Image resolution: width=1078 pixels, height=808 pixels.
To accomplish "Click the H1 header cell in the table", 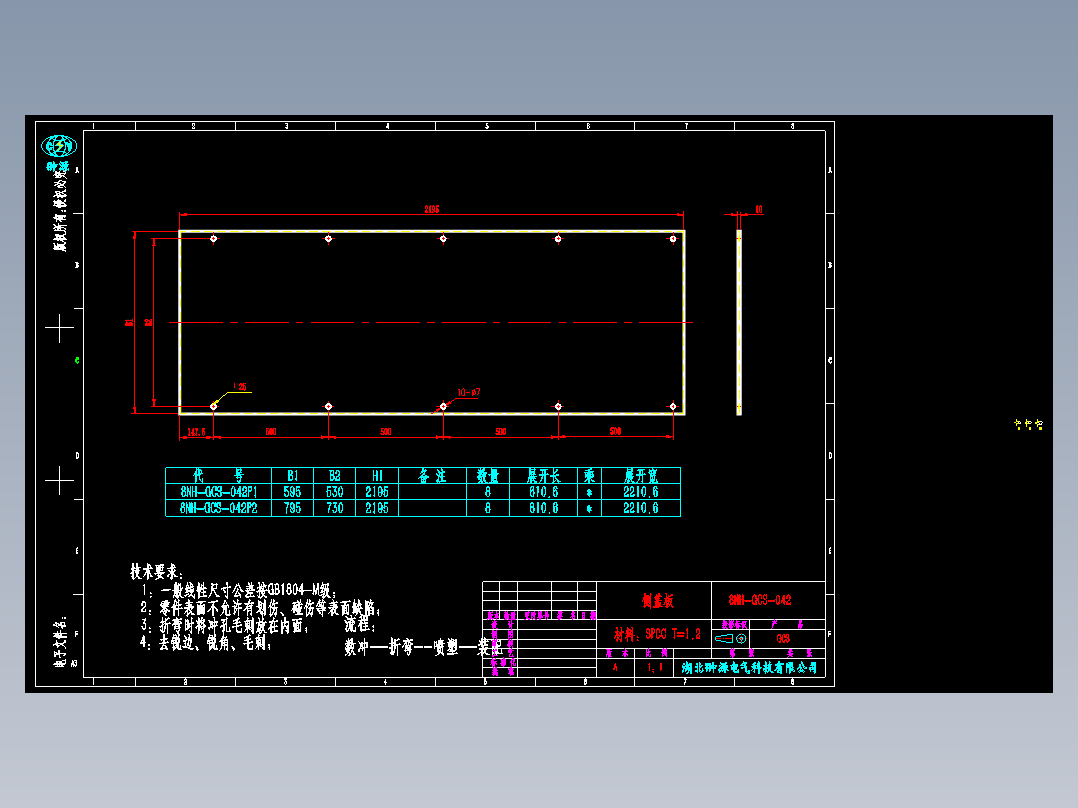I will click(377, 476).
